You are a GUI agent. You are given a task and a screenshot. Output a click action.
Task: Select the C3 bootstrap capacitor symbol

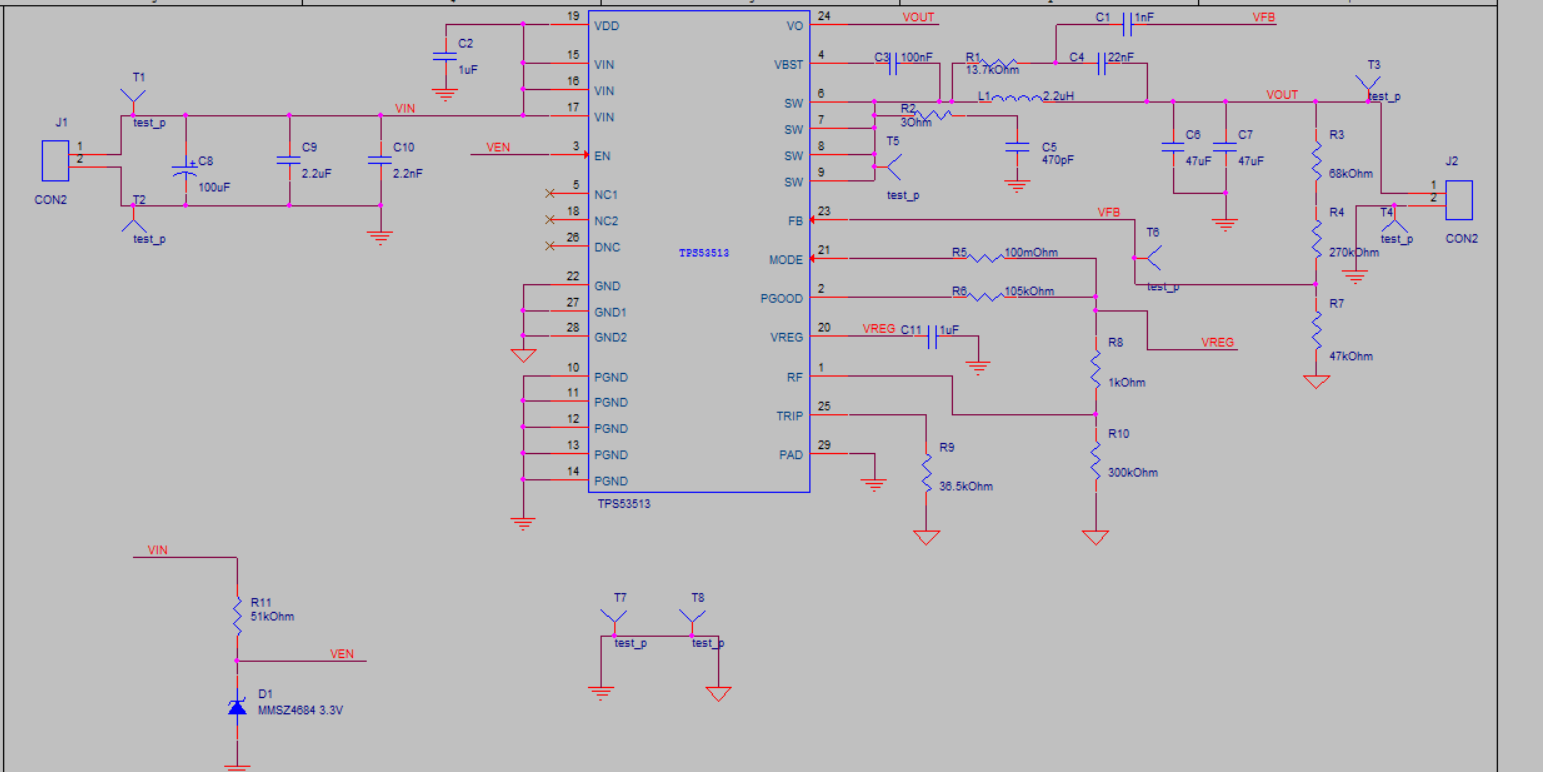coord(894,64)
